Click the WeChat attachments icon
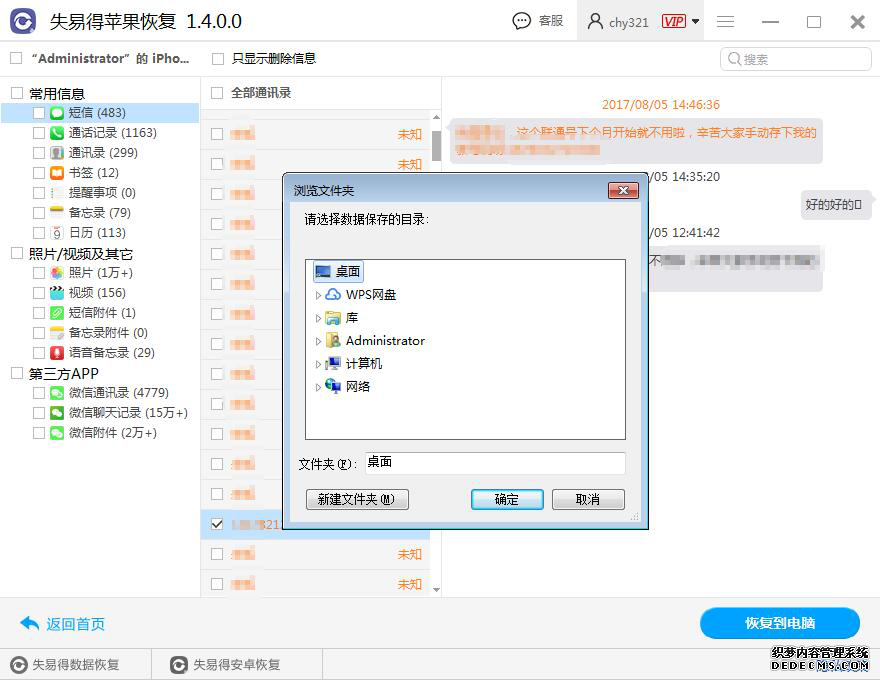The width and height of the screenshot is (880, 680). click(57, 433)
